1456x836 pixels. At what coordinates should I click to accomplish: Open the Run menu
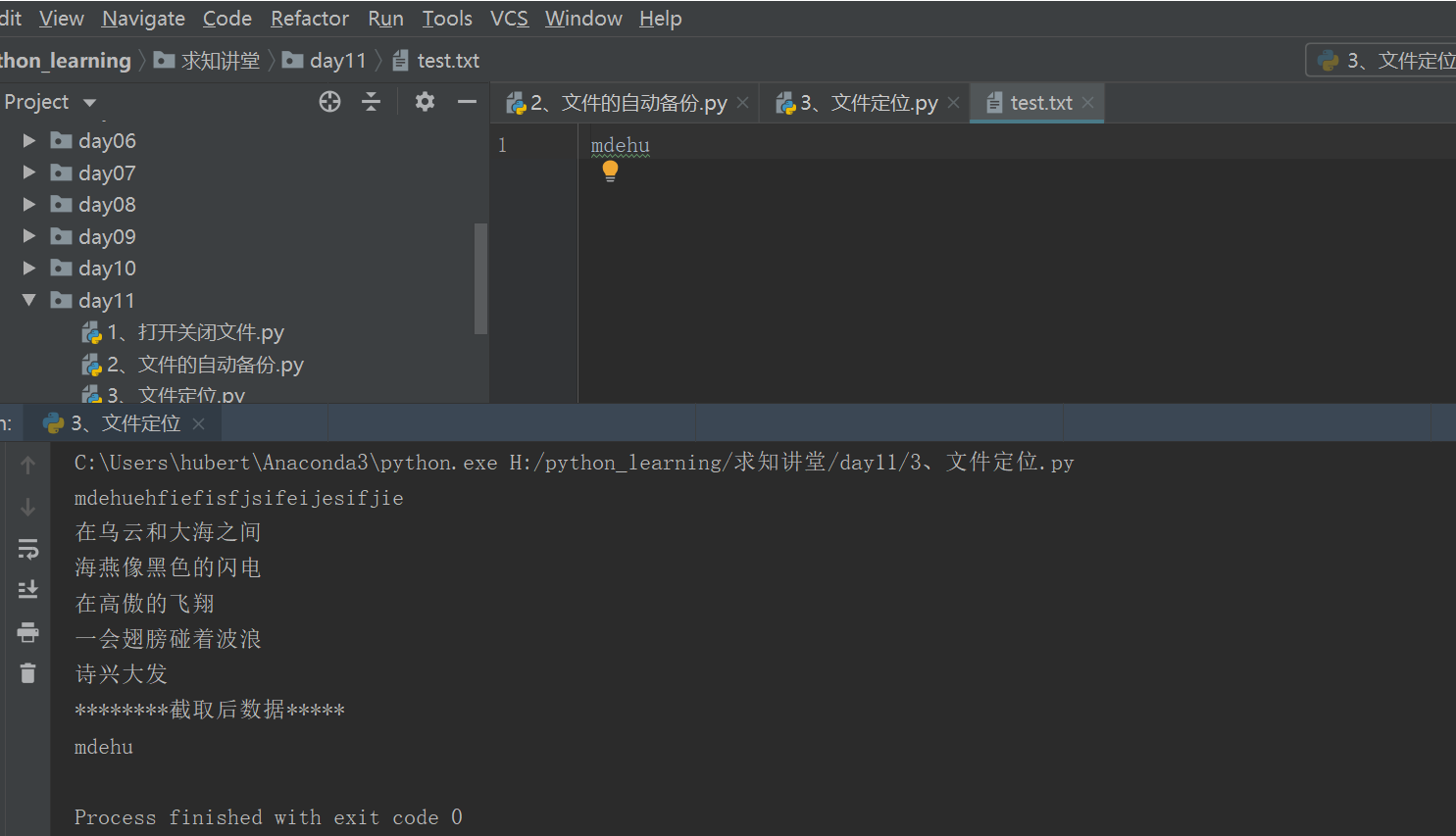click(x=385, y=19)
